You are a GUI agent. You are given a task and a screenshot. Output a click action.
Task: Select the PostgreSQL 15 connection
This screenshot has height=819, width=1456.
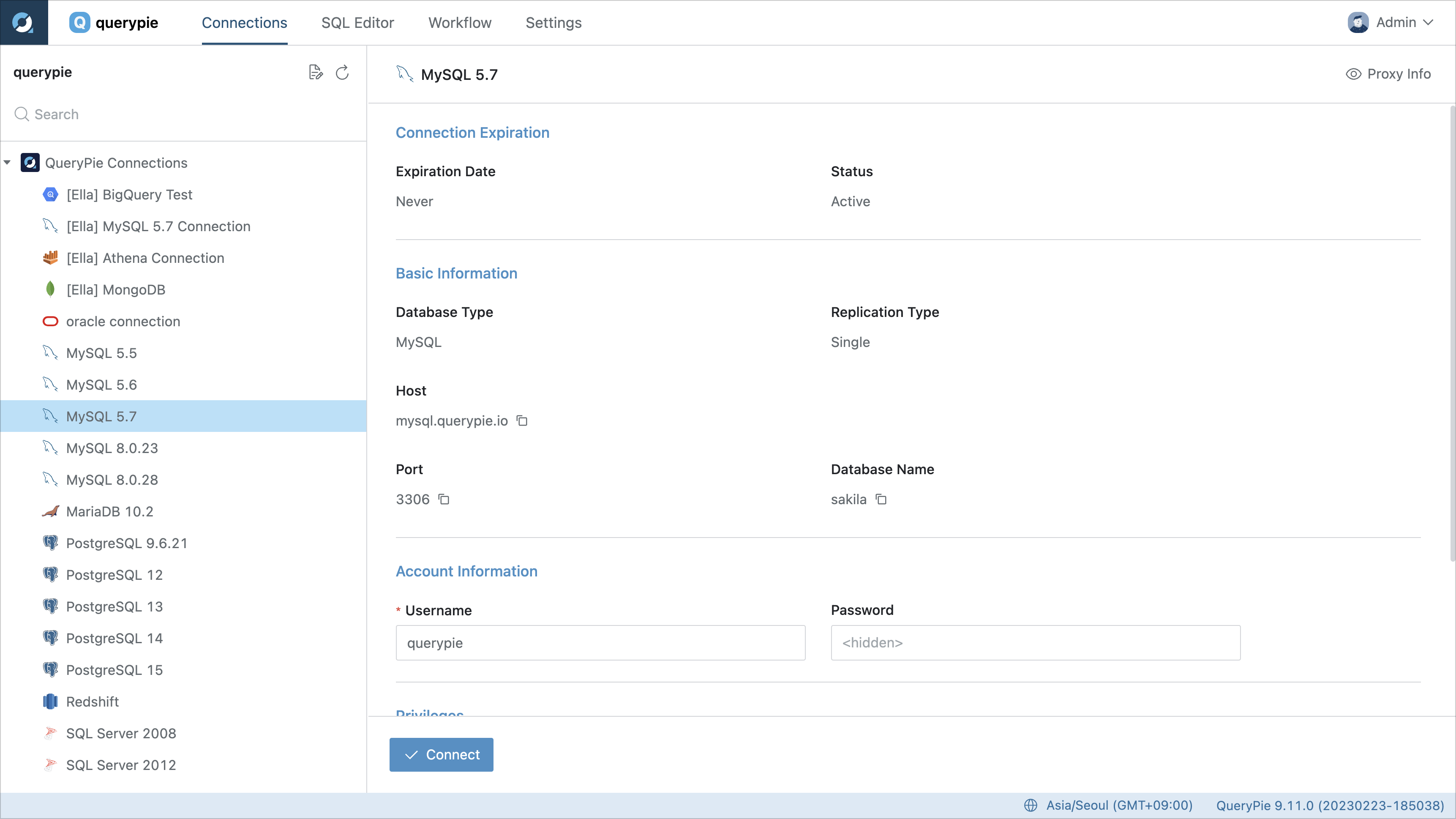click(x=114, y=669)
